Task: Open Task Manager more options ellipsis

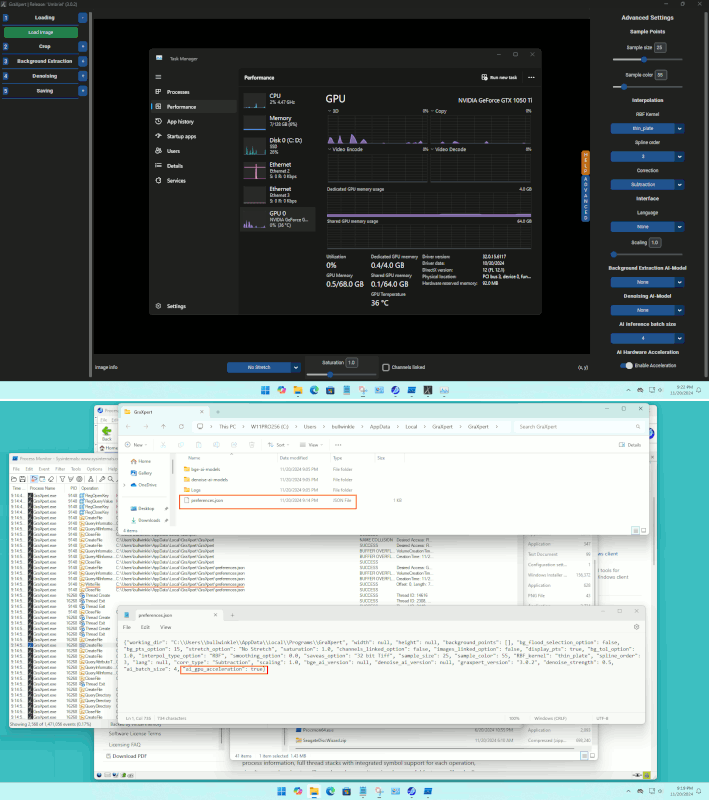Action: tap(531, 78)
